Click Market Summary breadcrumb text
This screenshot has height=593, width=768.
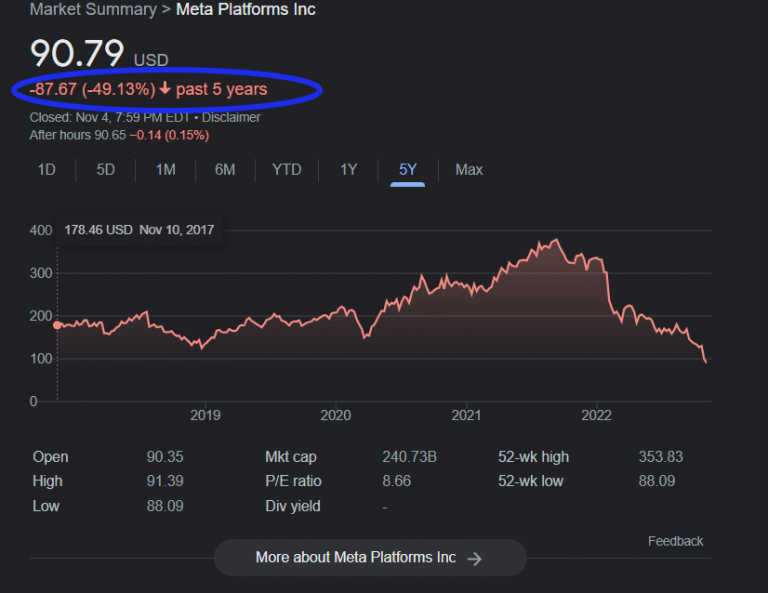(93, 9)
